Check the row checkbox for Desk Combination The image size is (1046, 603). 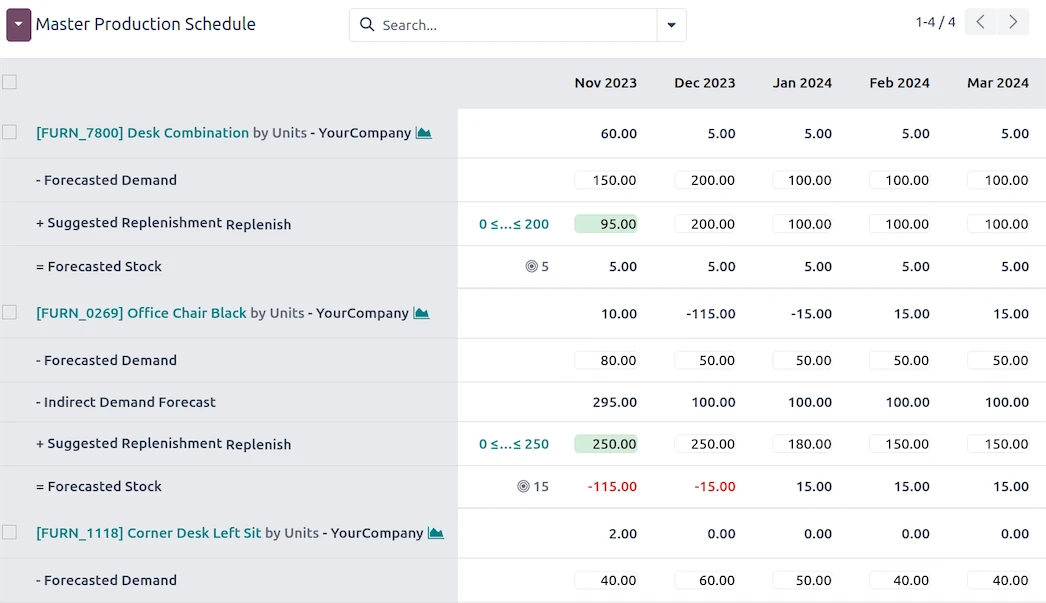tap(10, 131)
